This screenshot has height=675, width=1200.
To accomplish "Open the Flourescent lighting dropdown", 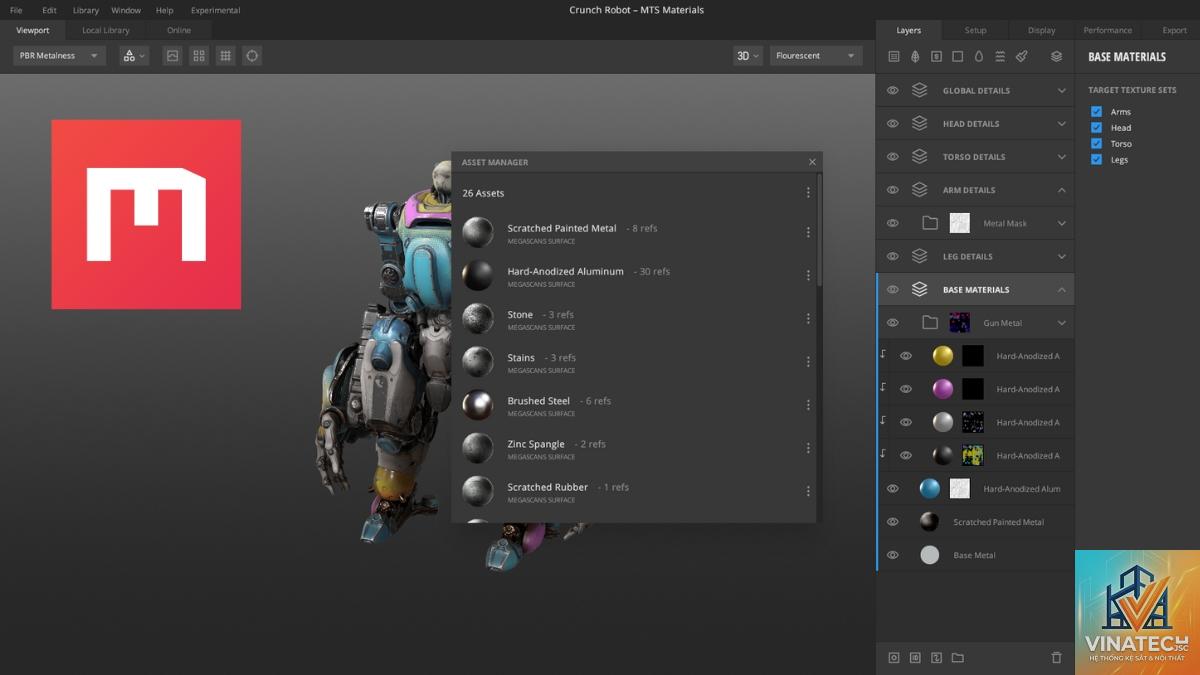I will pyautogui.click(x=816, y=56).
